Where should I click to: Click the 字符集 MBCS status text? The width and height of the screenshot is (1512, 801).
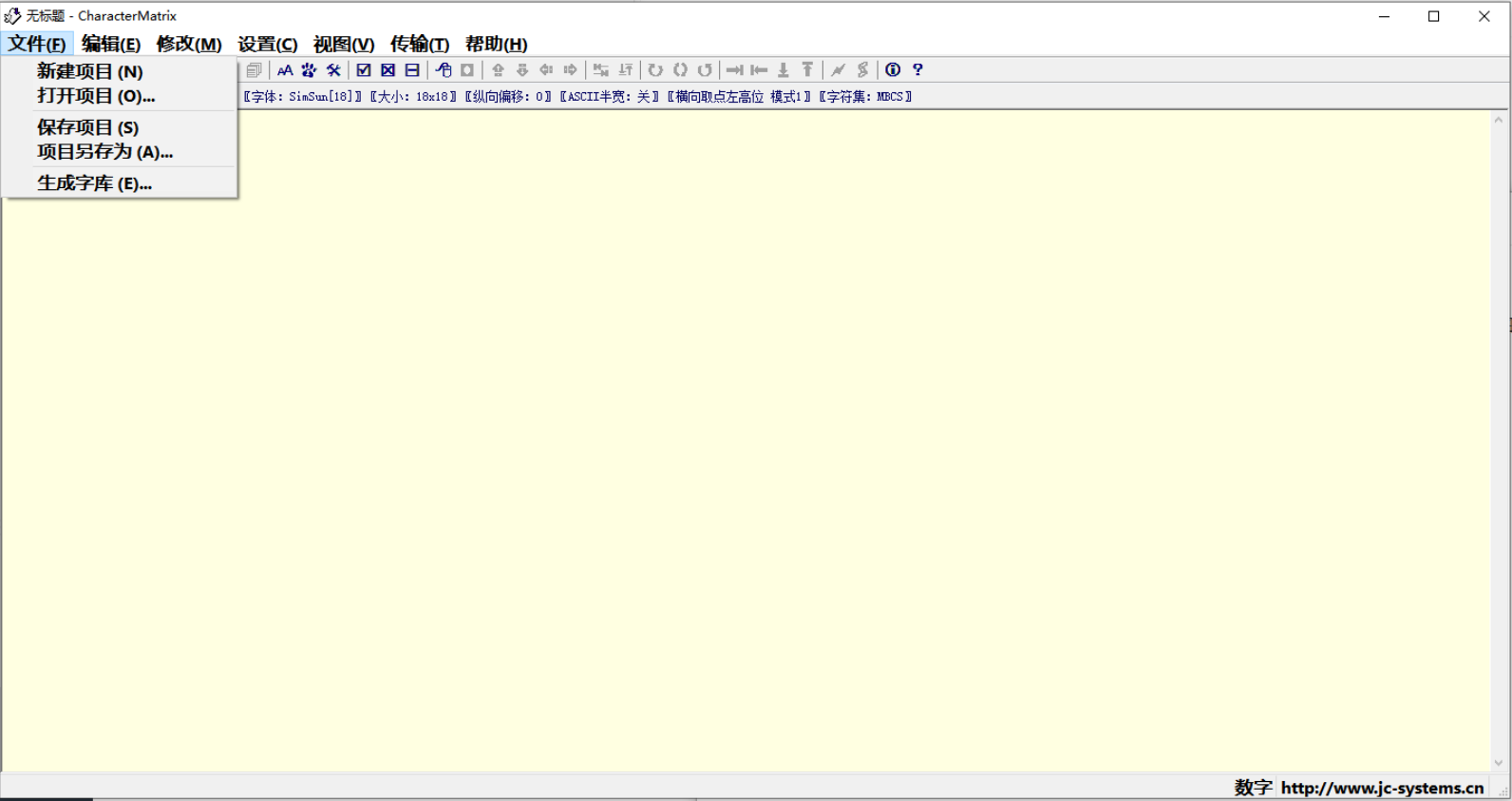[865, 97]
